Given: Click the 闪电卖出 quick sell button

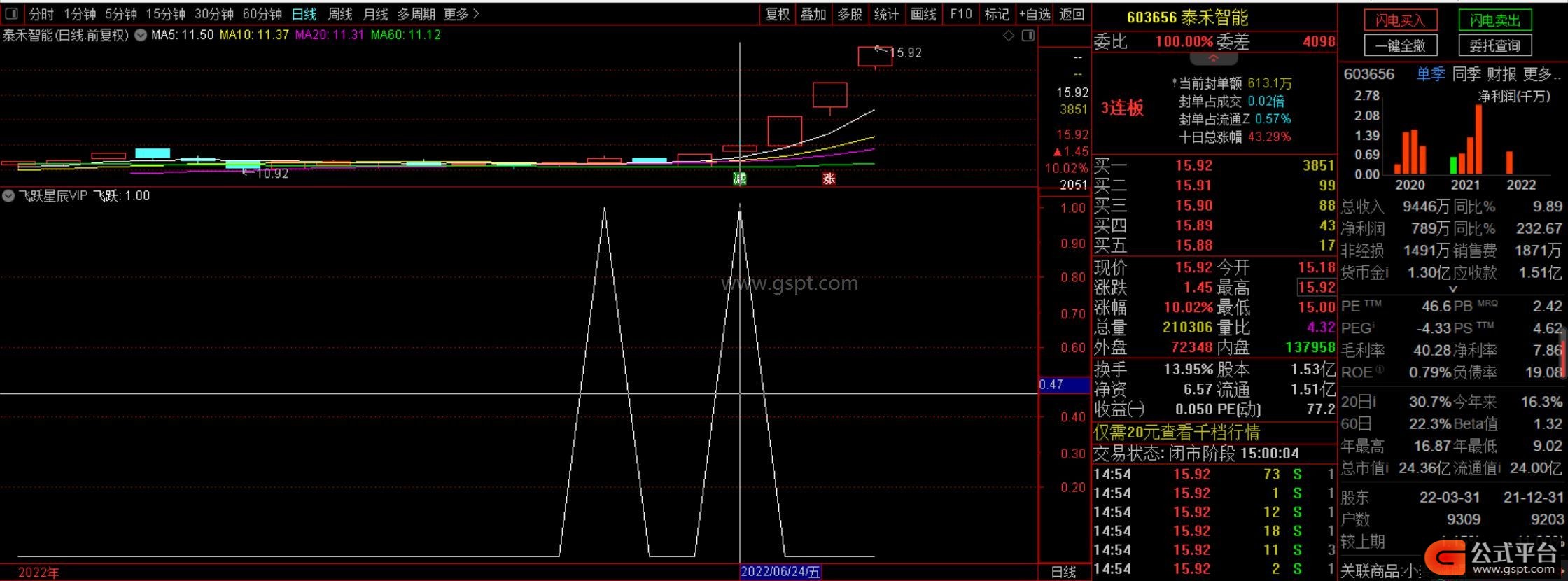Looking at the screenshot, I should 1494,20.
